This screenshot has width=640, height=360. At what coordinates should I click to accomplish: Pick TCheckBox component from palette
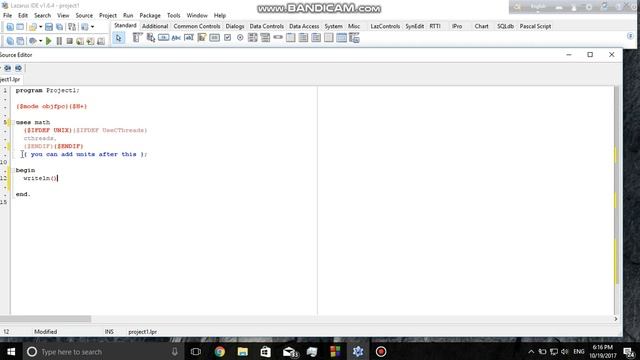click(227, 38)
